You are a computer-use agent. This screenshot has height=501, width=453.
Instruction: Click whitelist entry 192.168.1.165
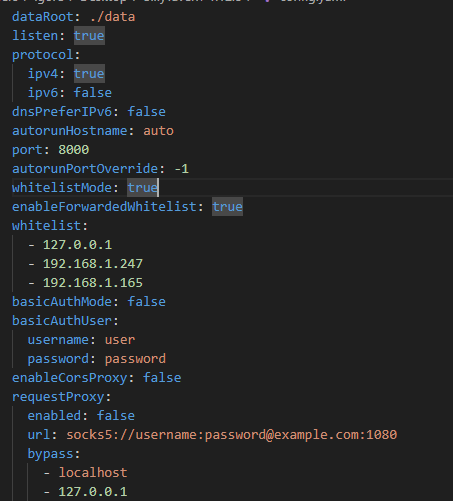[93, 283]
